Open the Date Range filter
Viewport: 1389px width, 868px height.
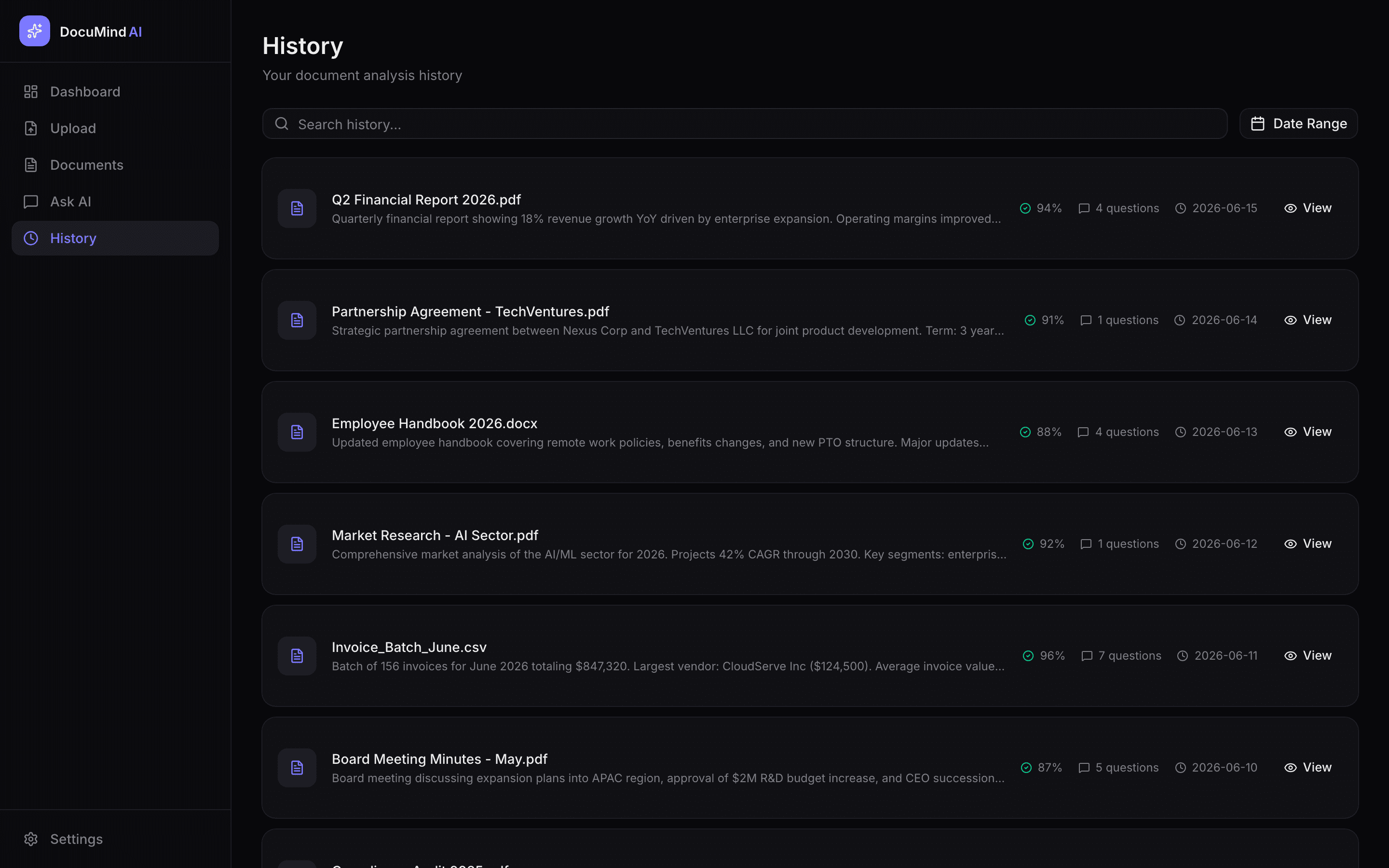(1298, 124)
